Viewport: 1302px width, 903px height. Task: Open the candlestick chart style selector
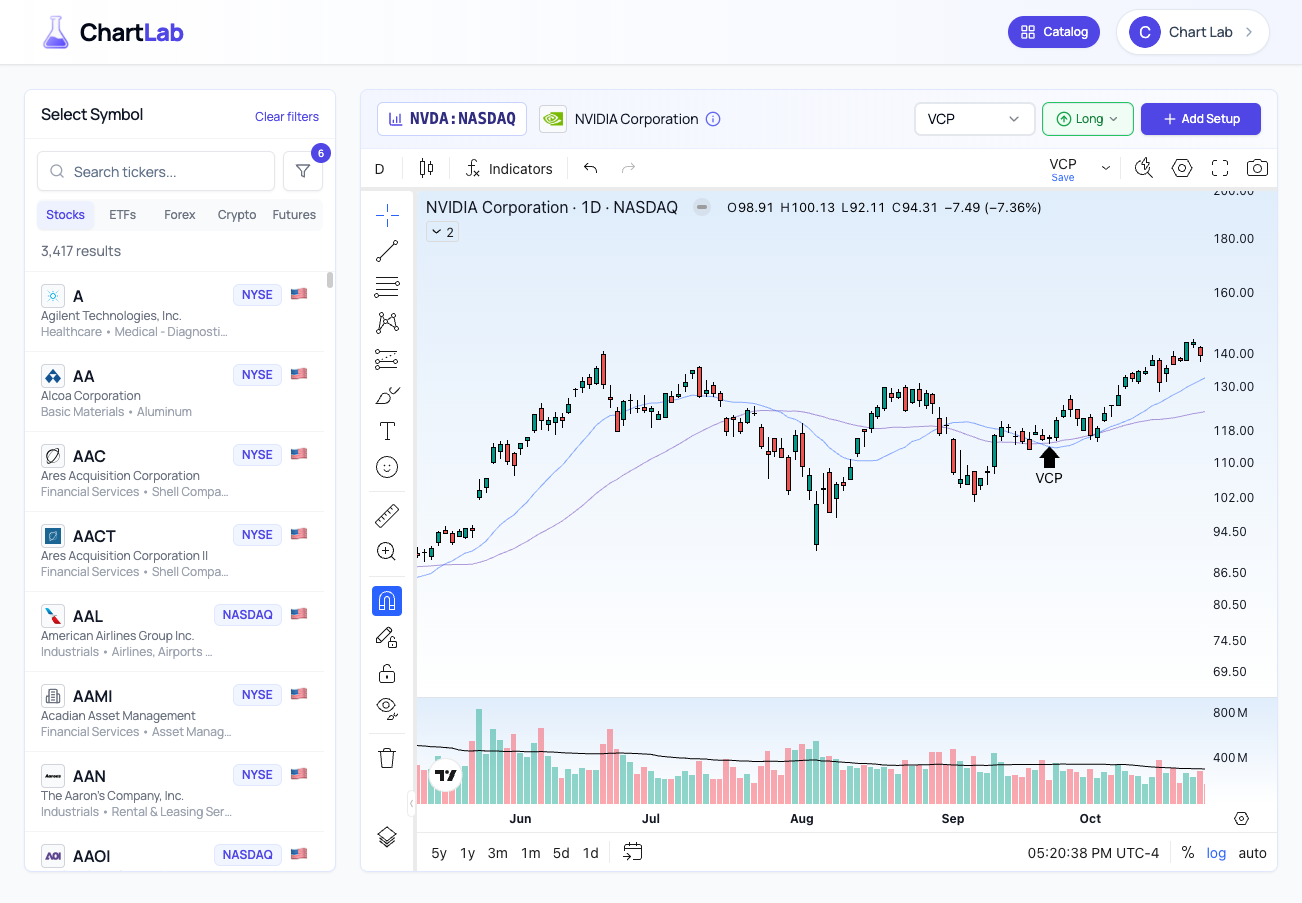pyautogui.click(x=427, y=168)
